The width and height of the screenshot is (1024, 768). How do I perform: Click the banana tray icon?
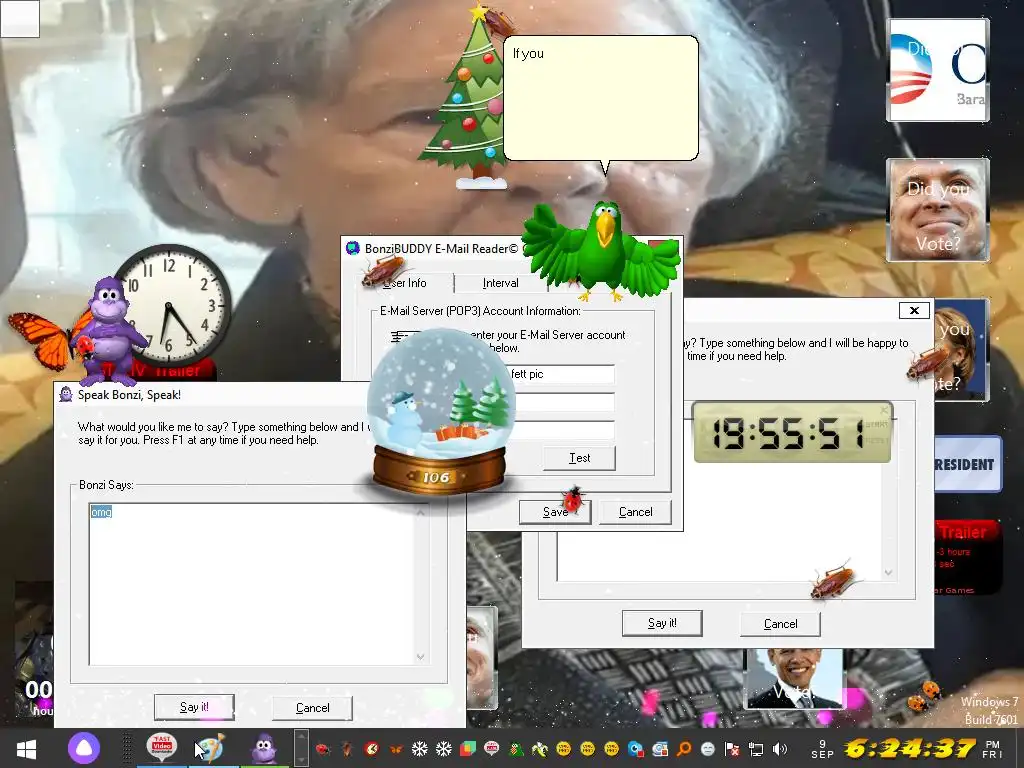click(x=539, y=749)
